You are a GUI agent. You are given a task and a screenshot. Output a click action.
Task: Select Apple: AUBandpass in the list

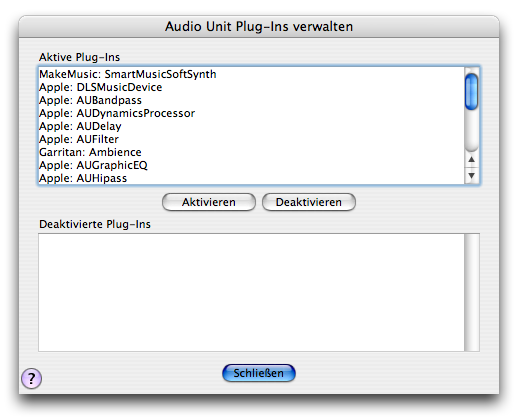[251, 100]
